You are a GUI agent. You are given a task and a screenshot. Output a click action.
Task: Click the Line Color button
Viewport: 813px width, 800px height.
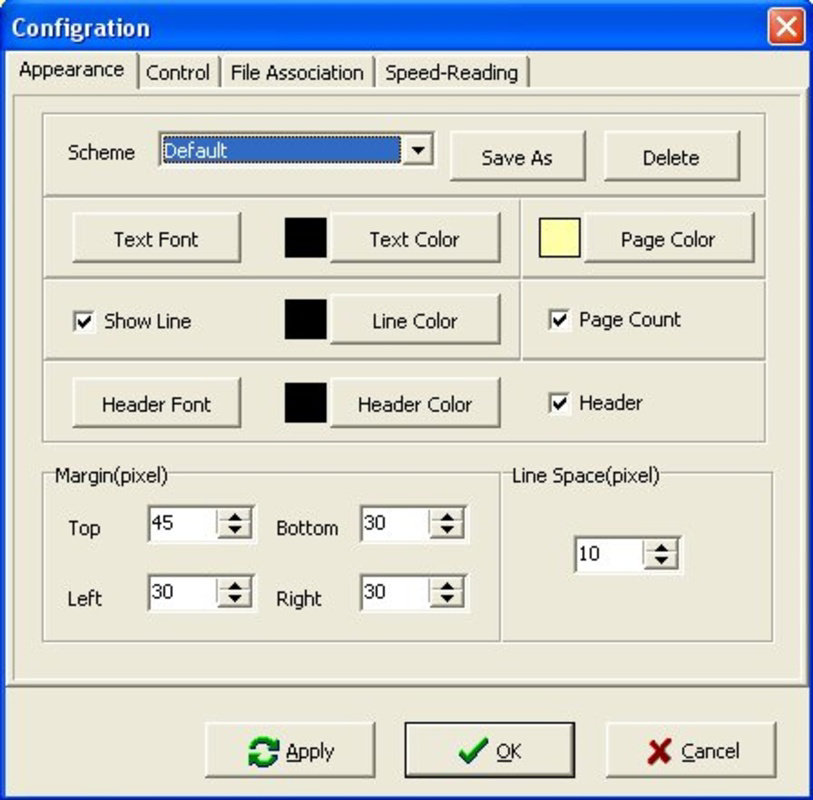point(415,320)
